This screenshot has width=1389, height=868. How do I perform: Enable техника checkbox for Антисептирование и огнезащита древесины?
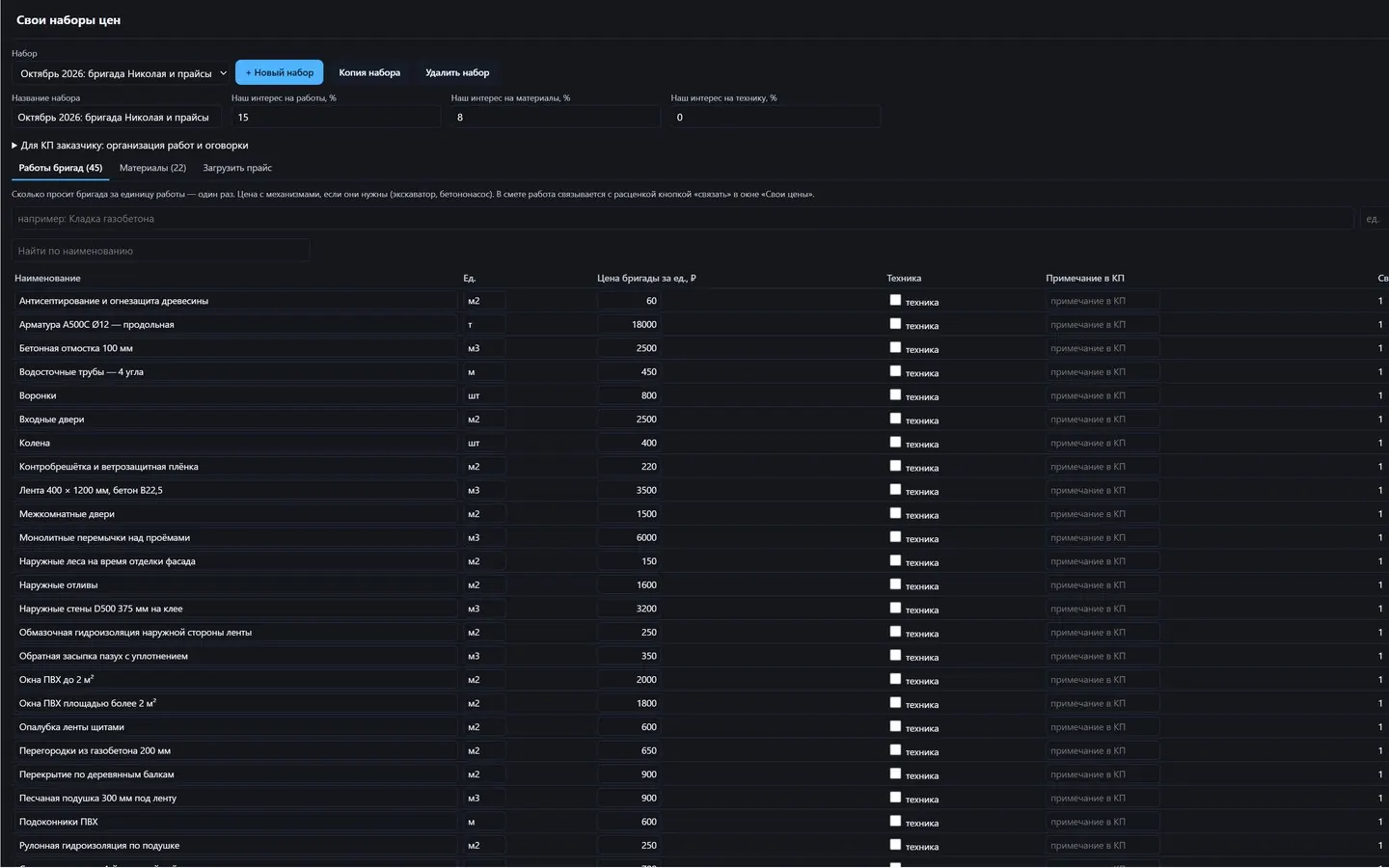pyautogui.click(x=895, y=300)
